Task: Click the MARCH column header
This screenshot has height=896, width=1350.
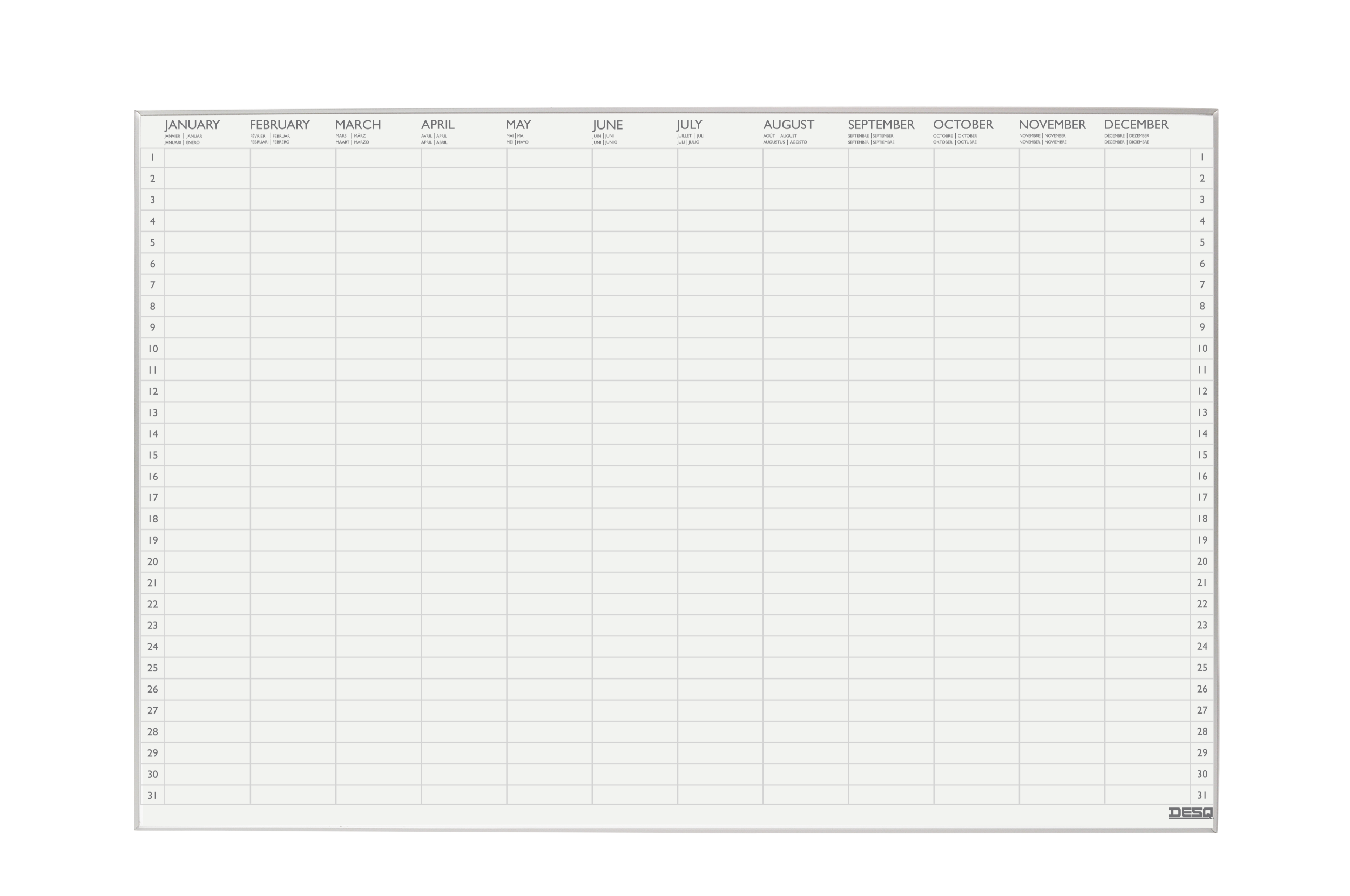Action: point(358,125)
